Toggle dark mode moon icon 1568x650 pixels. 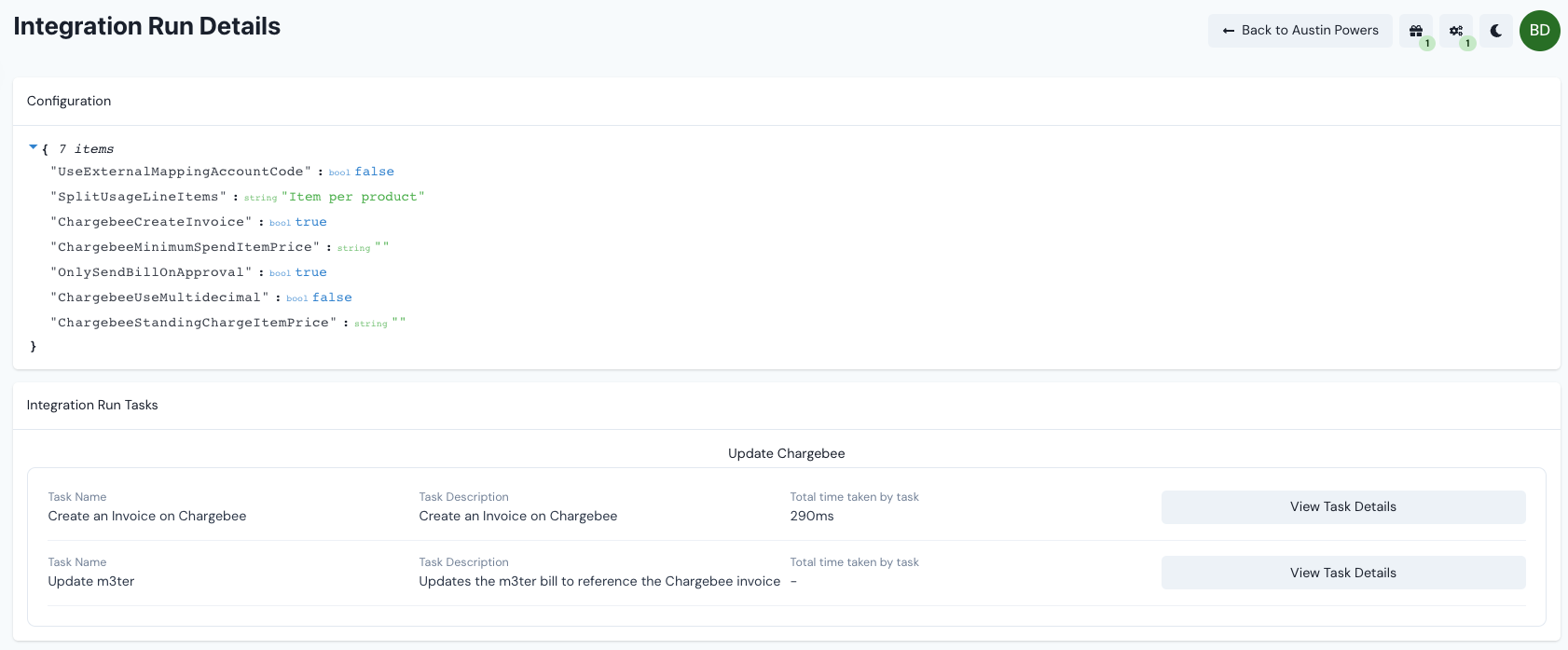(1496, 31)
